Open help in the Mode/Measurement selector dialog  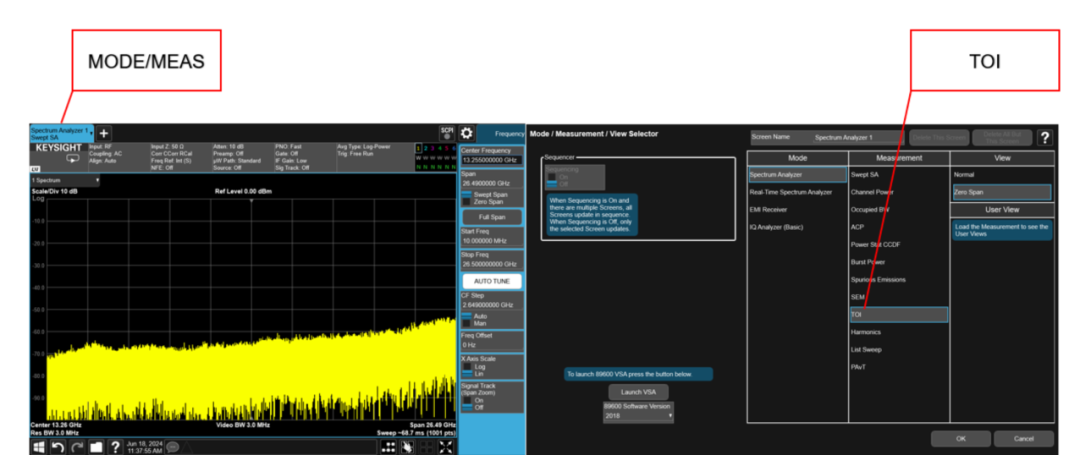(x=1045, y=138)
